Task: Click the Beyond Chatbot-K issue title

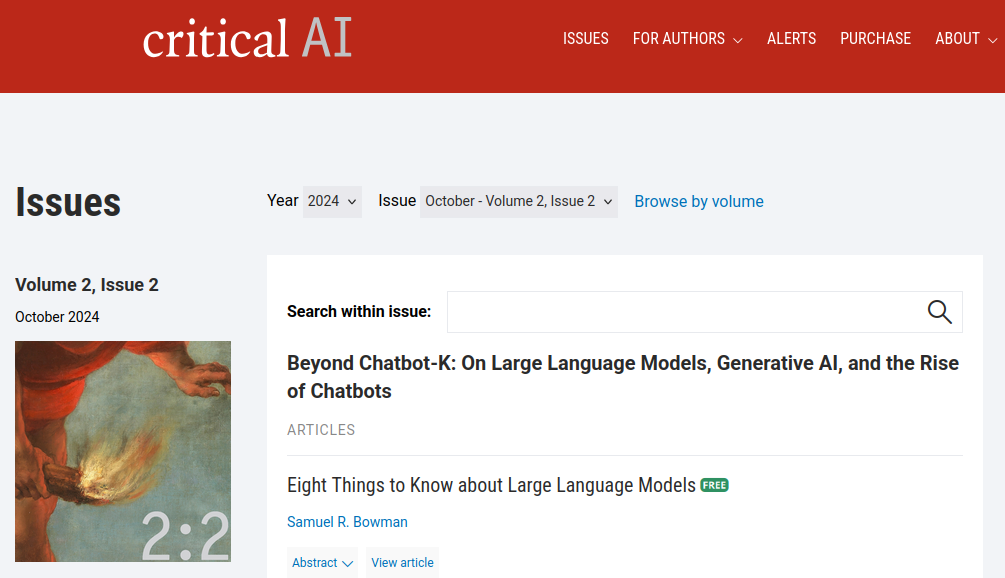Action: pyautogui.click(x=622, y=377)
